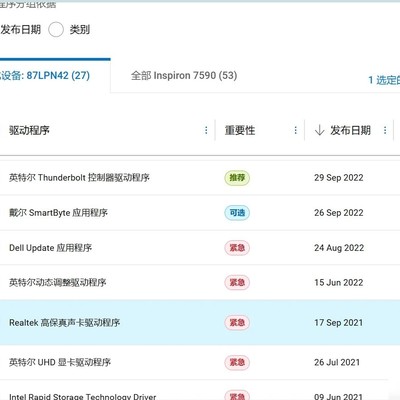Click date 26 Jul 2021

(337, 362)
